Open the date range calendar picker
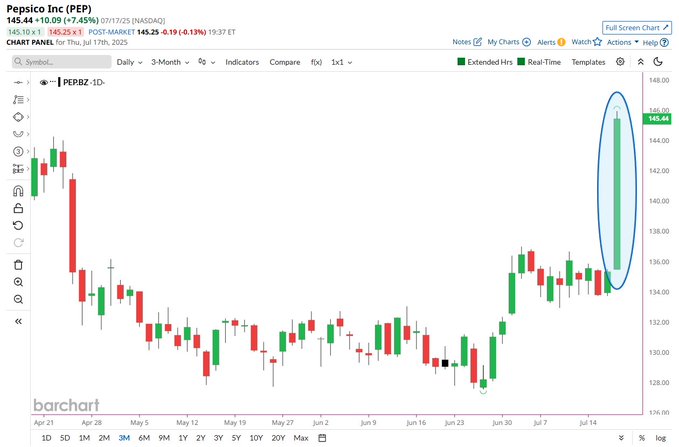This screenshot has width=679, height=447. point(322,438)
